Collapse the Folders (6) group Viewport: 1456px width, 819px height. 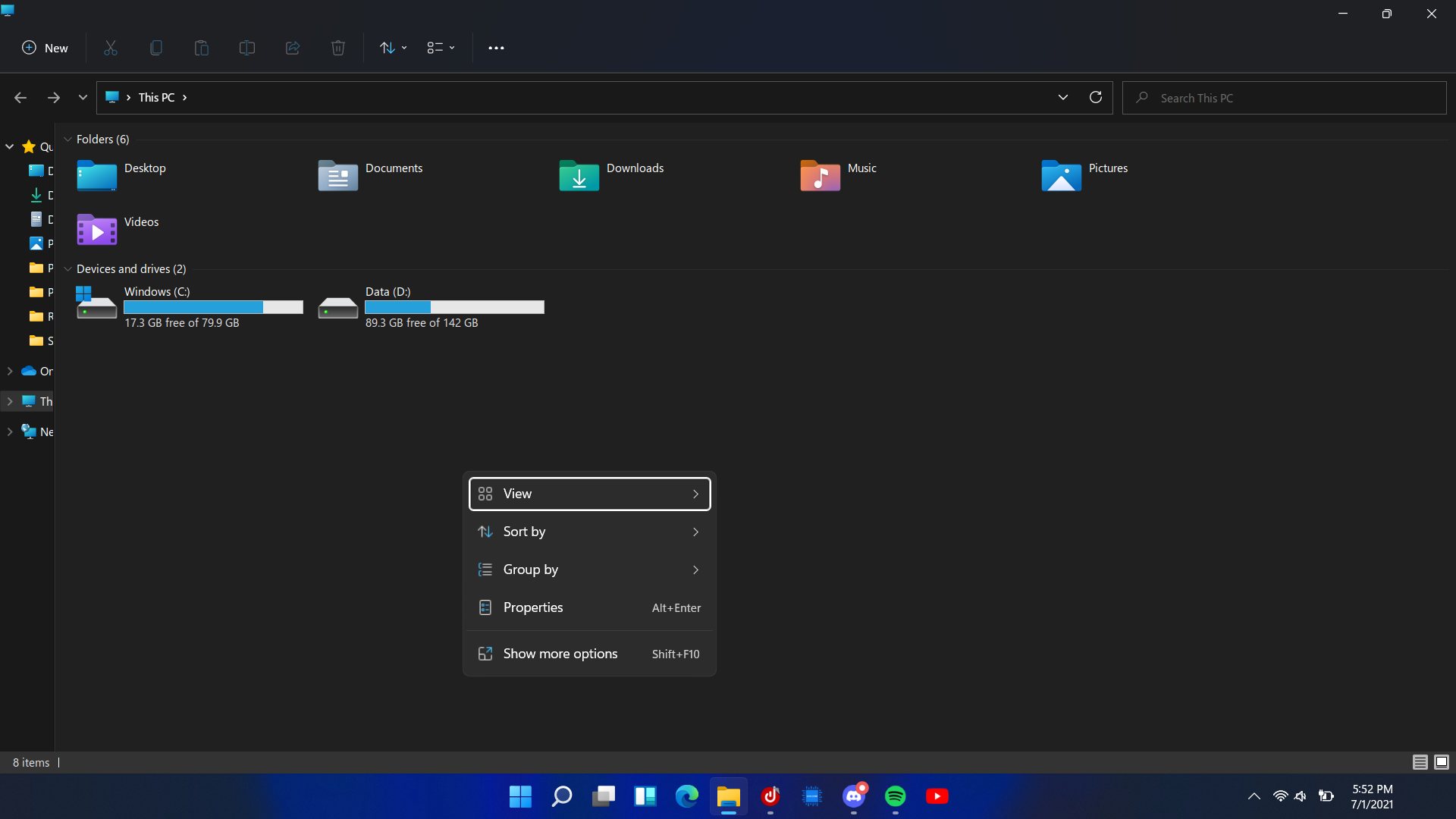[67, 140]
